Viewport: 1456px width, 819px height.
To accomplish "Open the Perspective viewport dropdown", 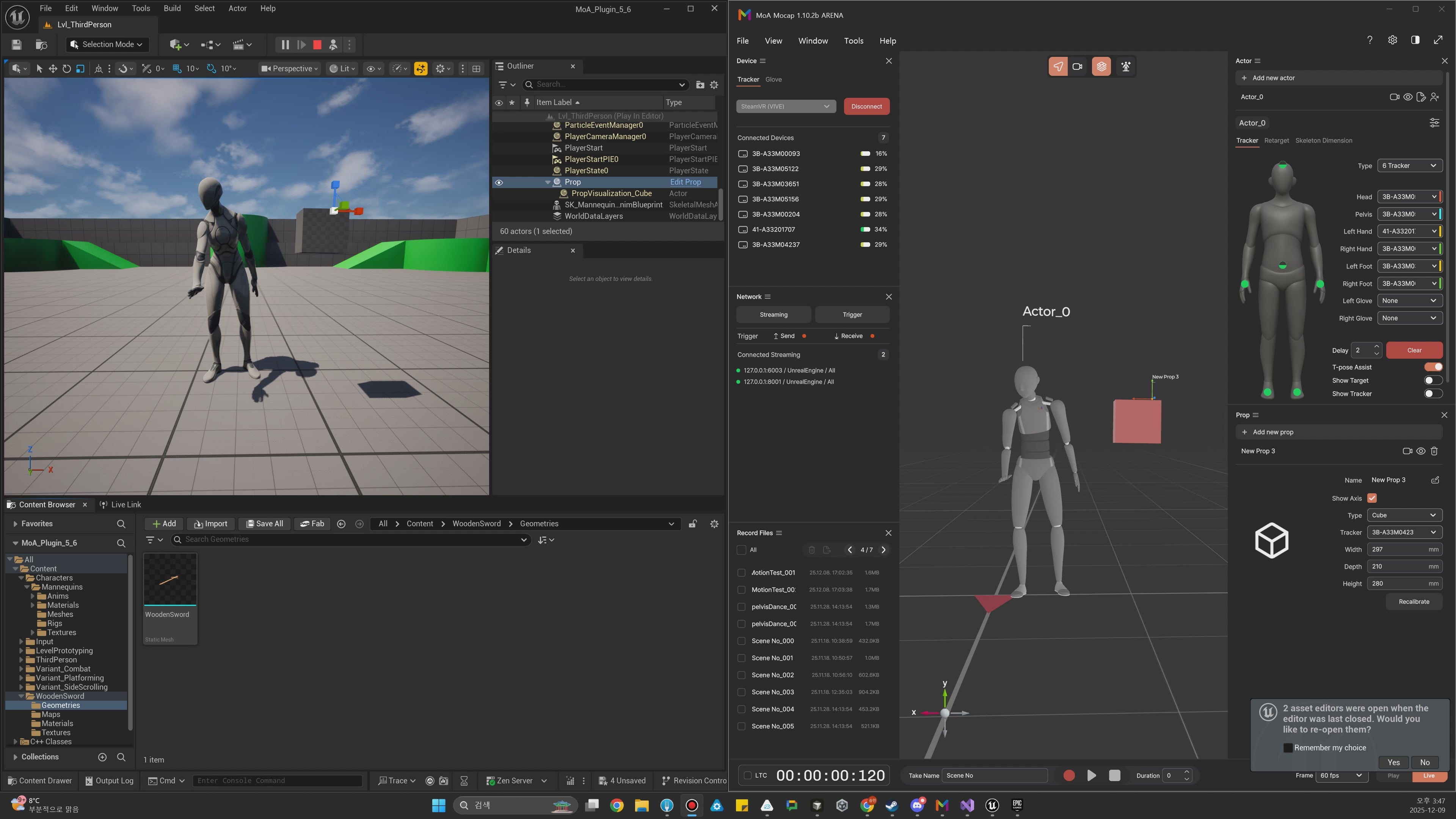I will click(x=289, y=68).
